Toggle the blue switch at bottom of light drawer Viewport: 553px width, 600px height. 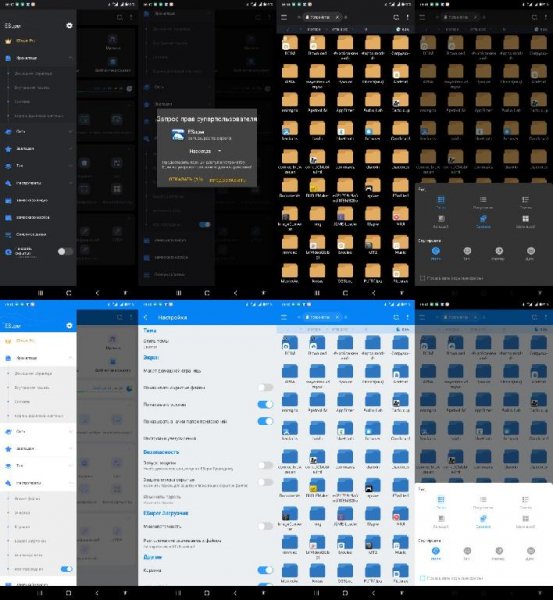coord(67,569)
